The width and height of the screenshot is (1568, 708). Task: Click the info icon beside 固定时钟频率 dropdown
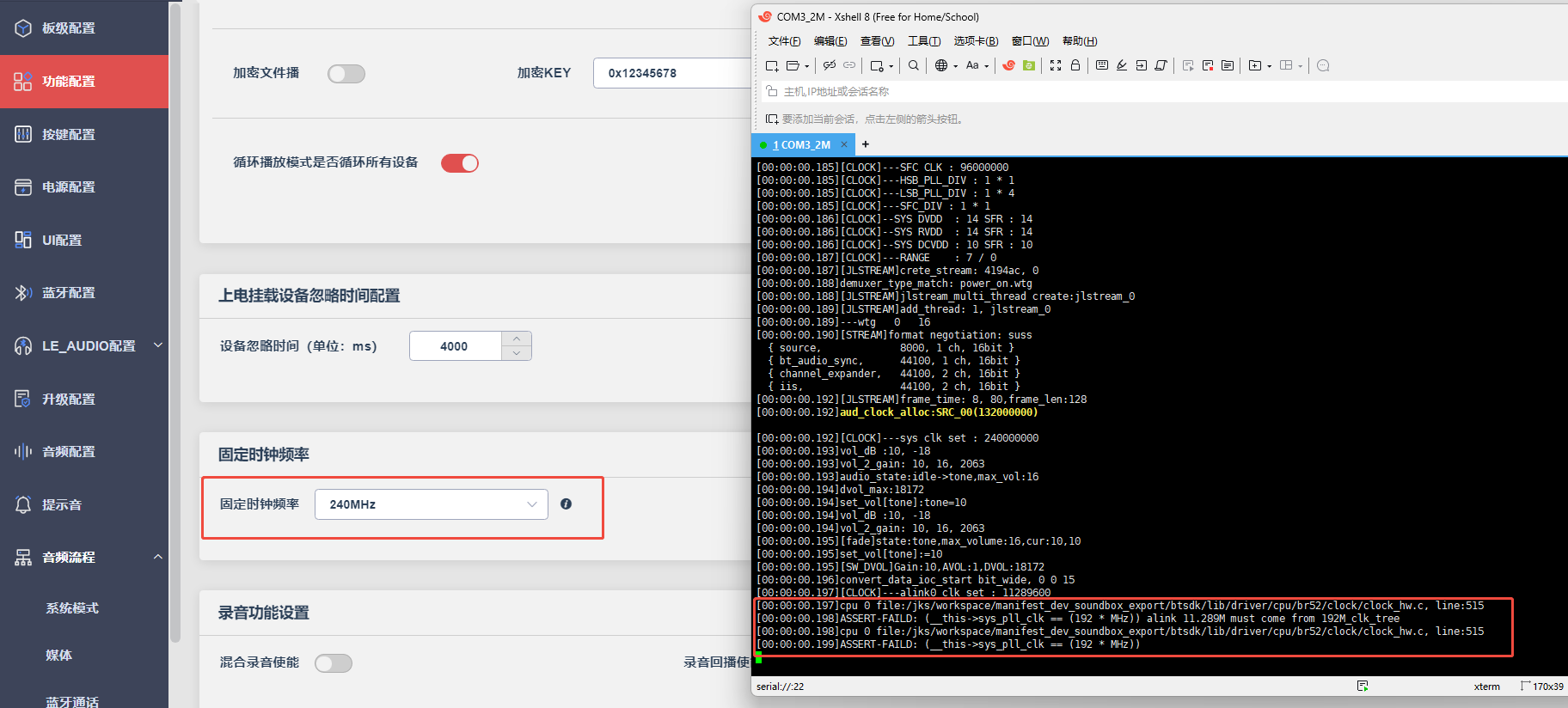pos(566,504)
